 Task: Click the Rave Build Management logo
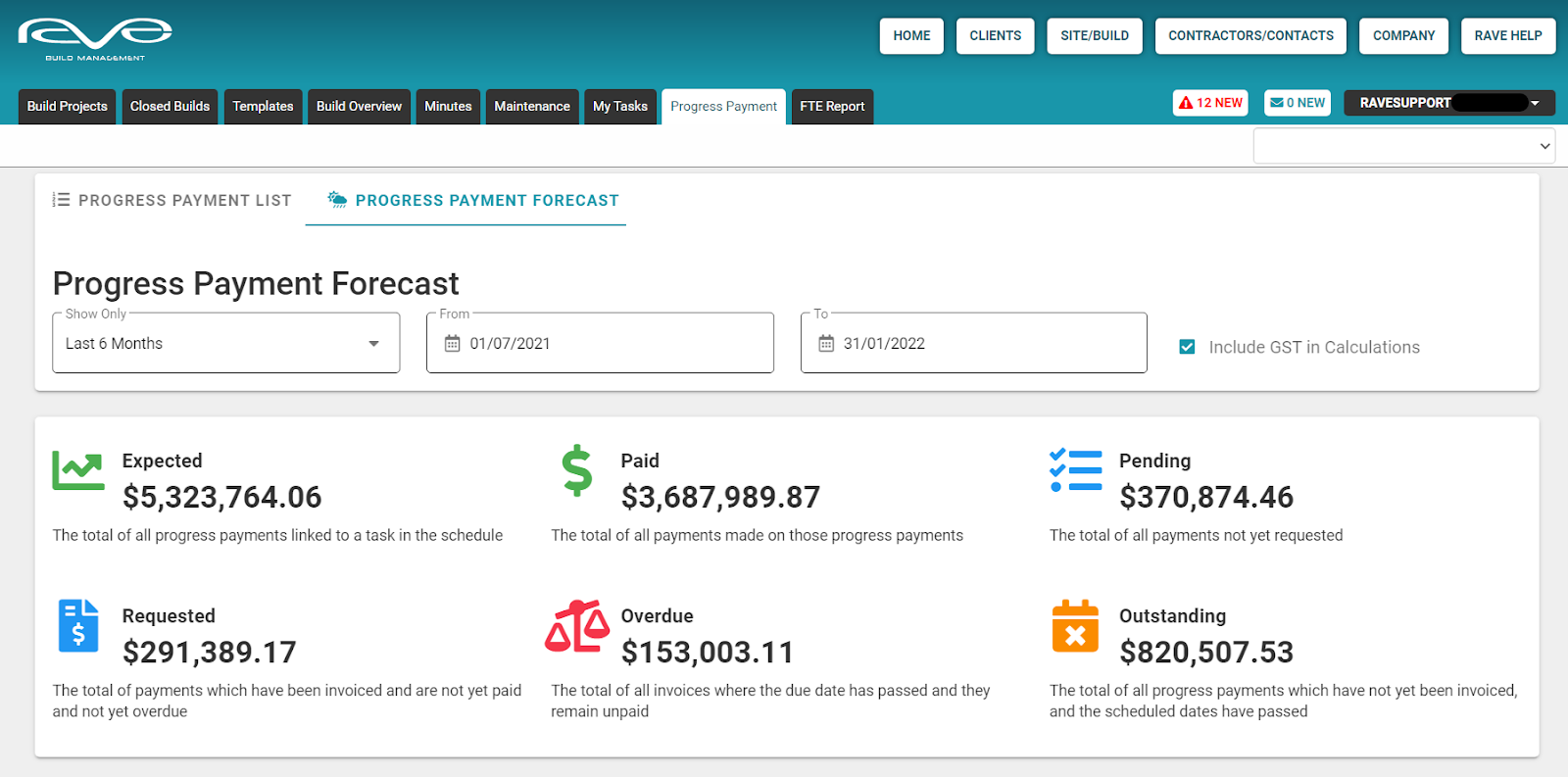(95, 39)
